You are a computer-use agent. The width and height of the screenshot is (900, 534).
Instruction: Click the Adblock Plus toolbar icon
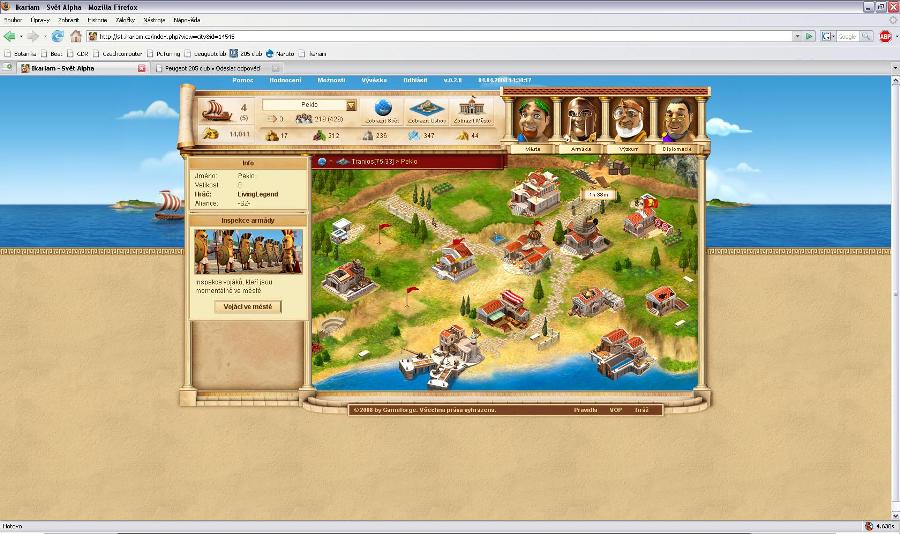(x=885, y=36)
